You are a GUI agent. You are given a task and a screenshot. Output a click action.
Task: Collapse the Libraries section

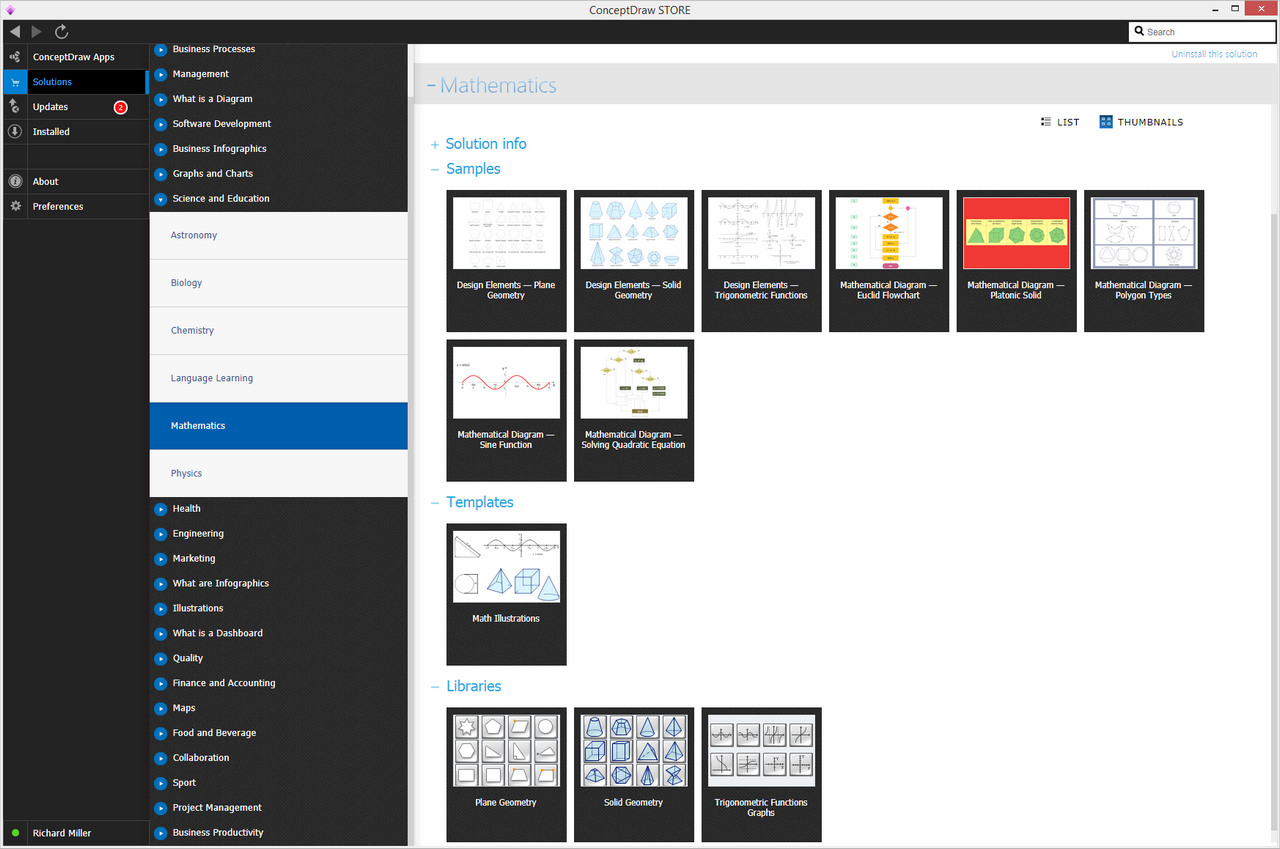click(x=435, y=687)
